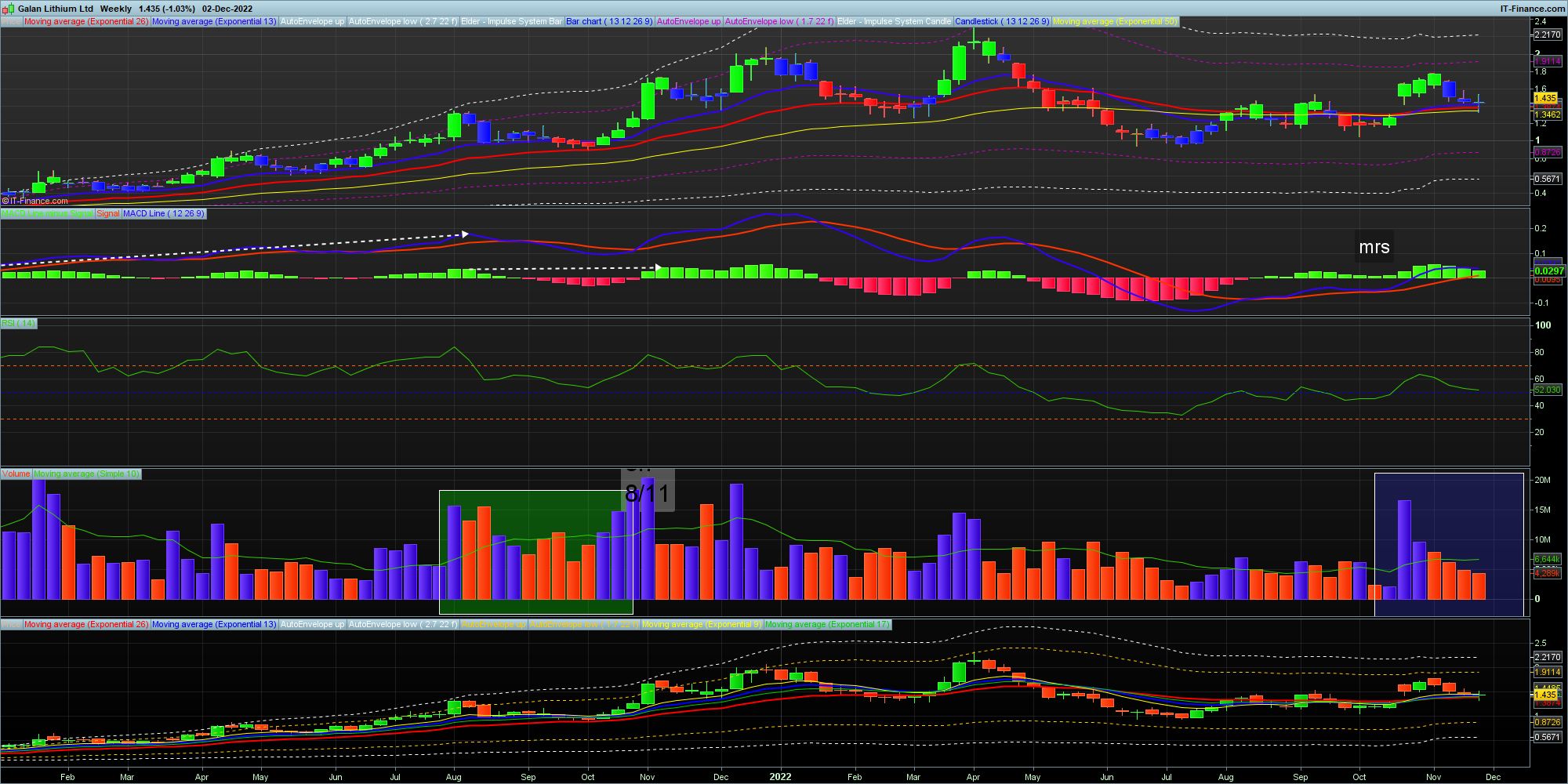Click the 'Dec' label at the right end of the time axis
Image resolution: width=1568 pixels, height=784 pixels.
[1493, 777]
